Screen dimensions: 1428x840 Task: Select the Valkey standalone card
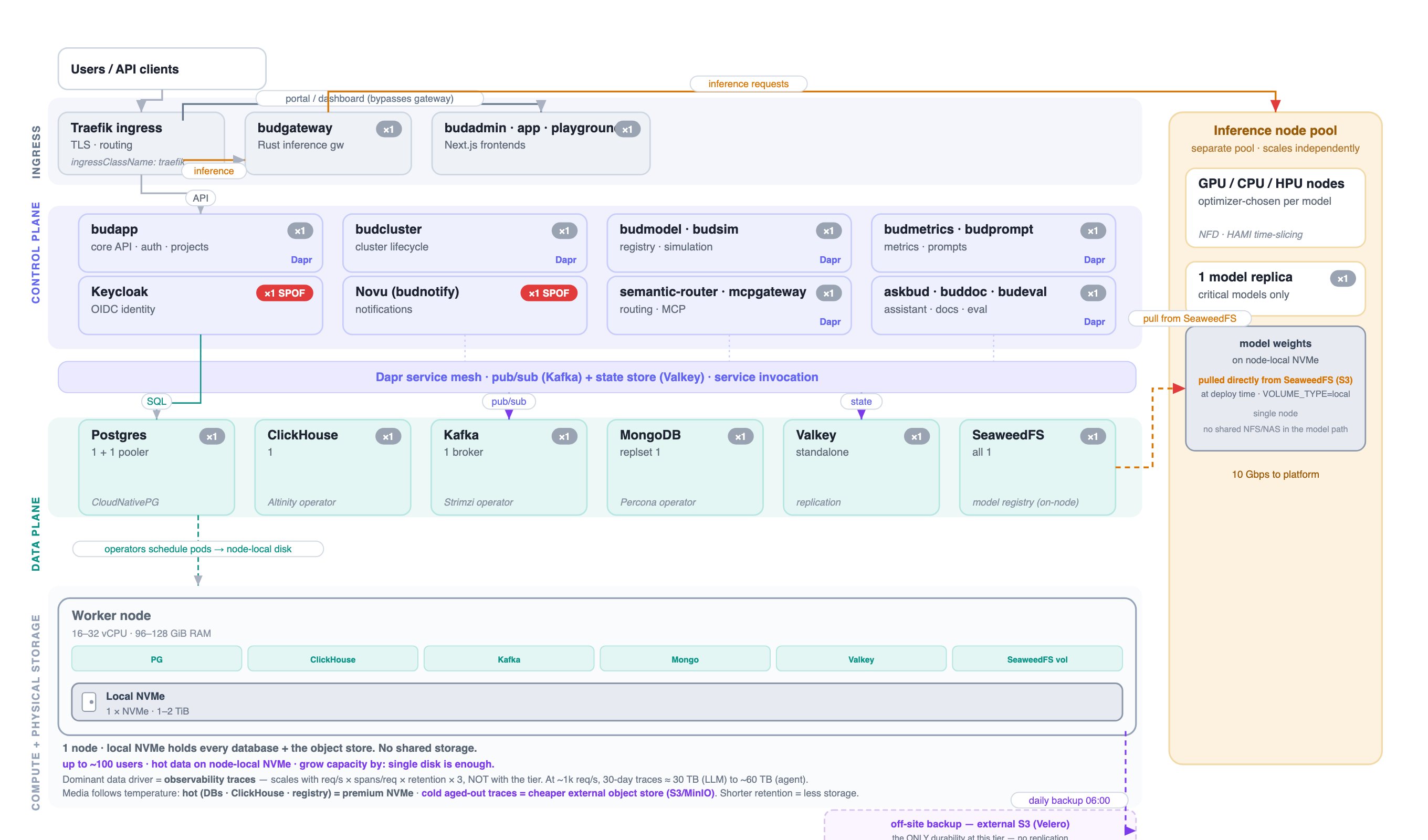pyautogui.click(x=862, y=467)
